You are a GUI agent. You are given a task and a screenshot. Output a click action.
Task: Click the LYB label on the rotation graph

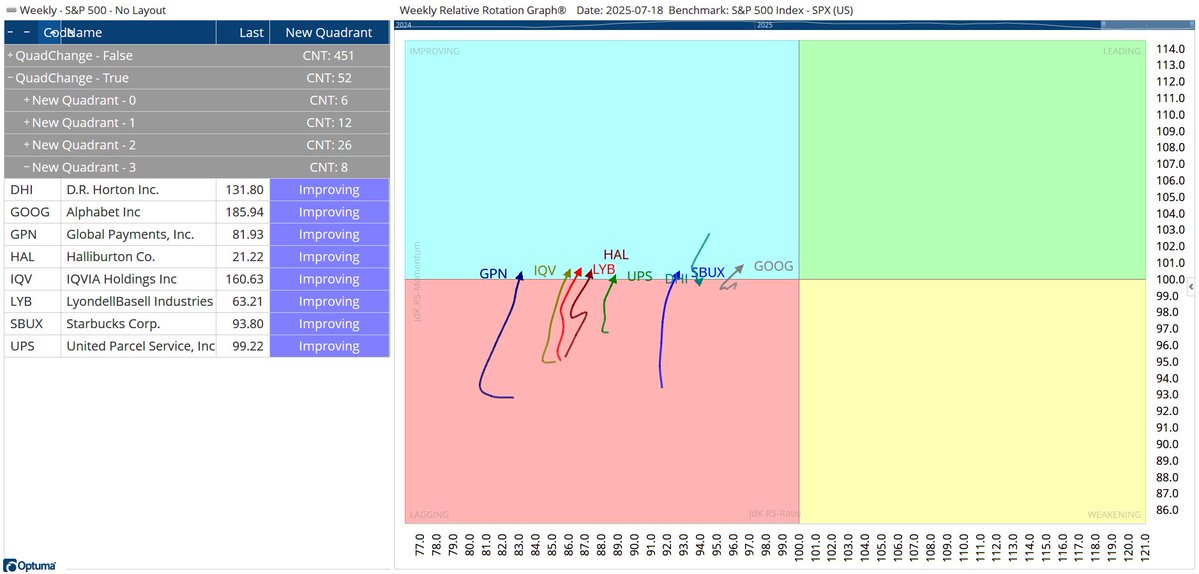point(604,269)
